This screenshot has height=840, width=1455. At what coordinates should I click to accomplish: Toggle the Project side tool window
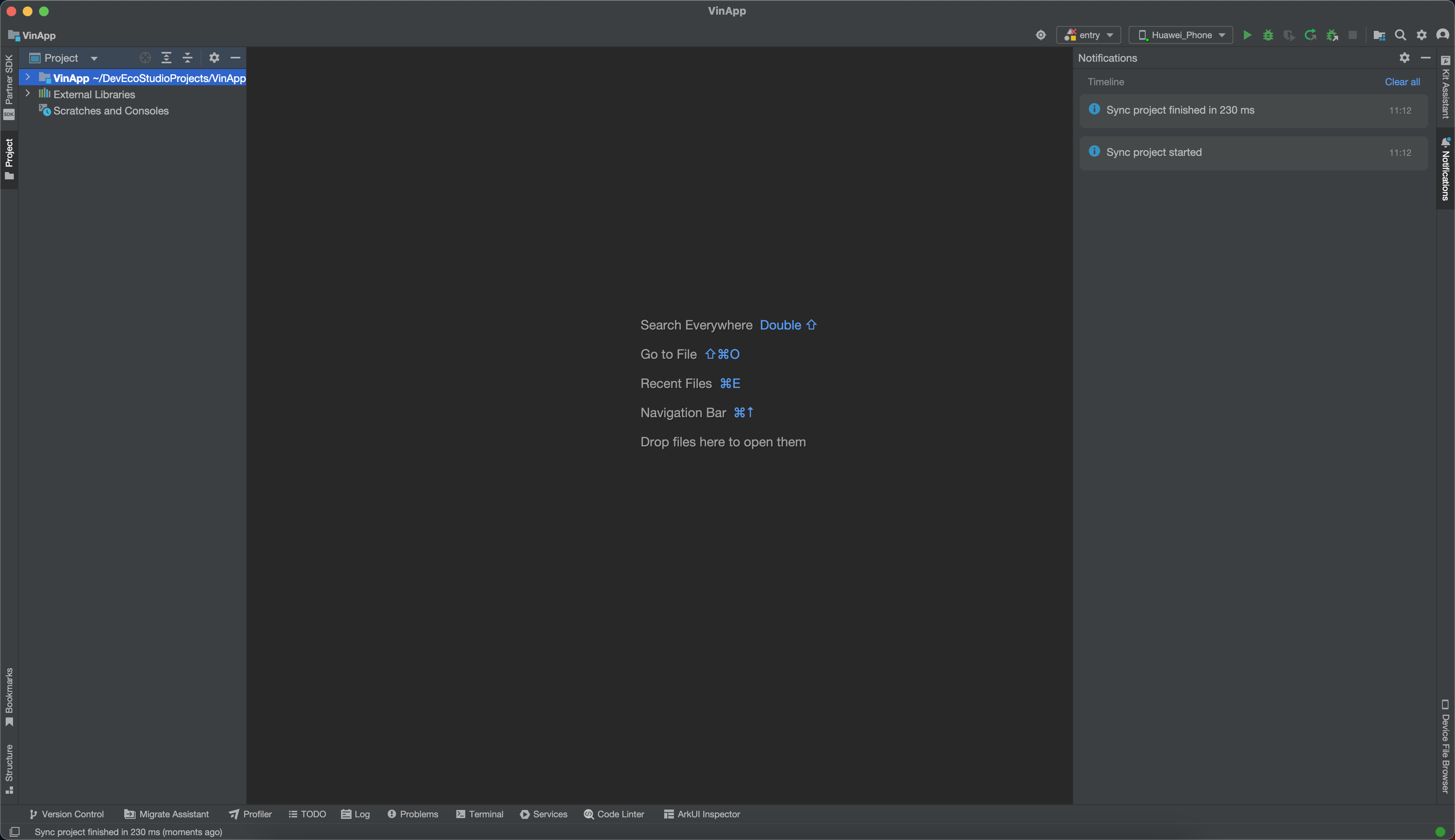(9, 159)
